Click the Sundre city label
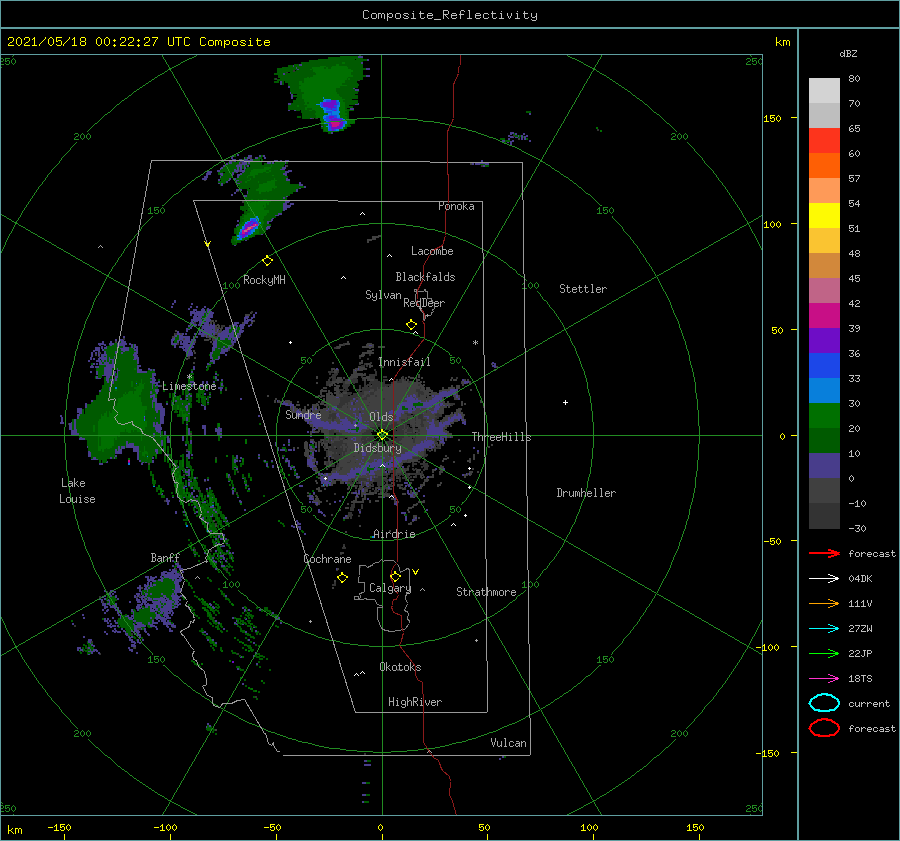This screenshot has width=900, height=841. click(x=303, y=414)
